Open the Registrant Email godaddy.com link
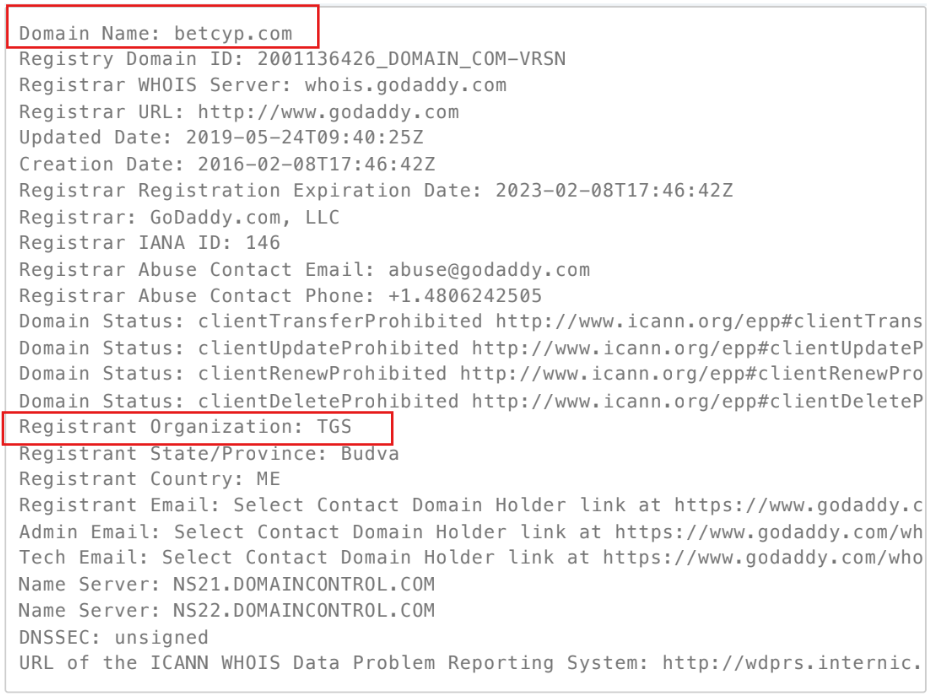The height and width of the screenshot is (697, 930). (x=799, y=505)
